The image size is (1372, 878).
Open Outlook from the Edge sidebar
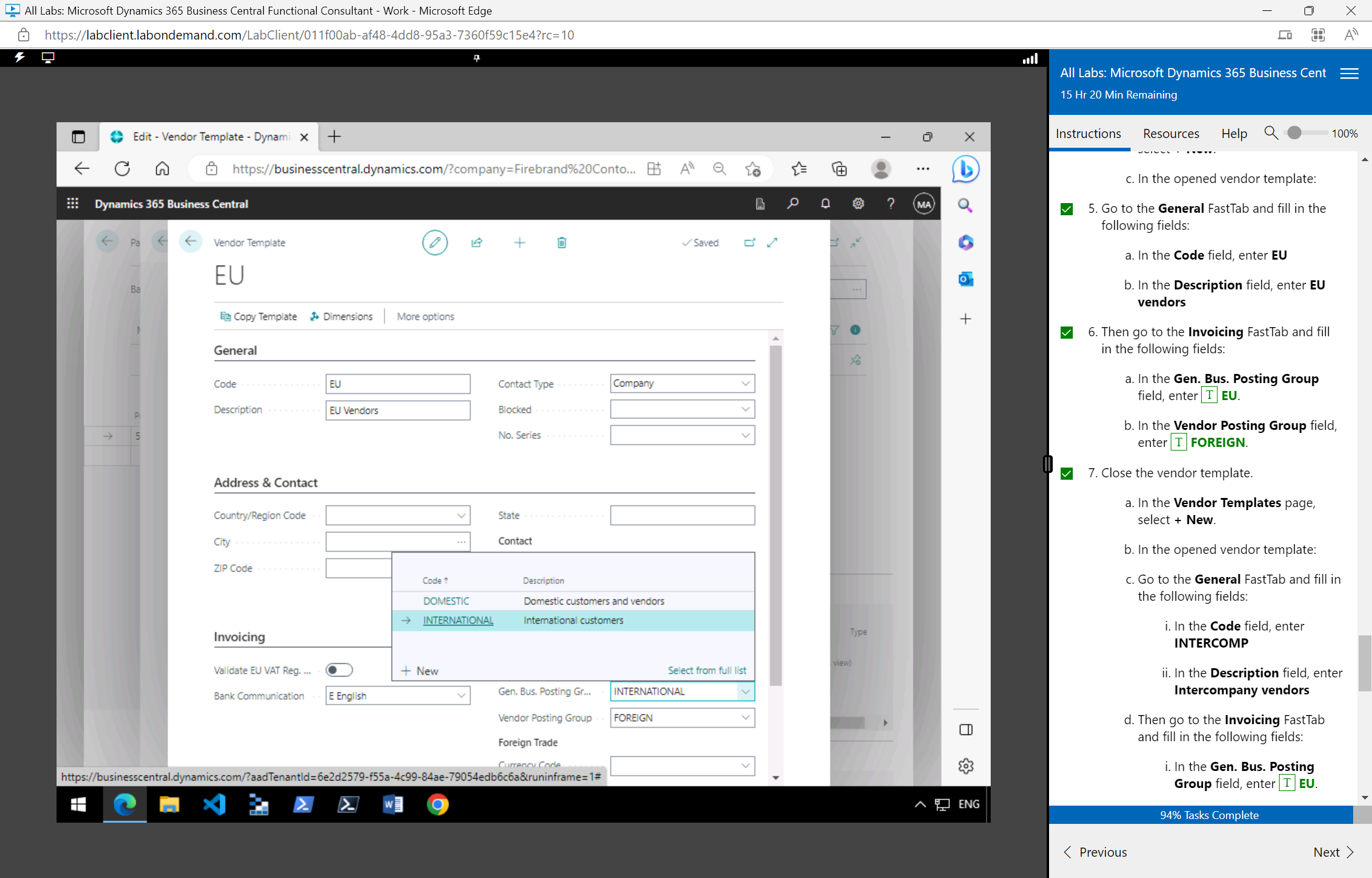(965, 279)
